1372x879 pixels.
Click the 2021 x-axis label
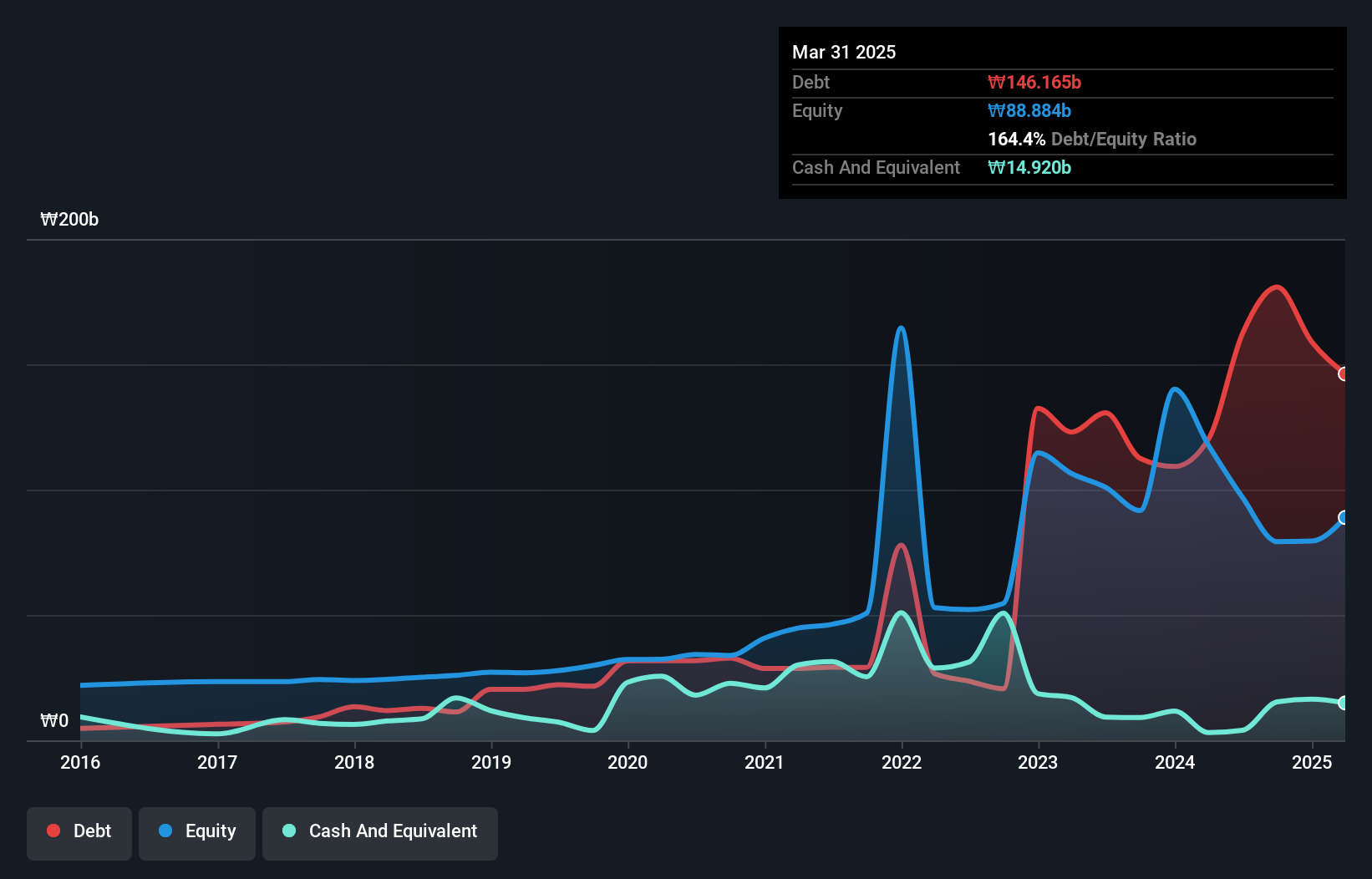pos(765,762)
